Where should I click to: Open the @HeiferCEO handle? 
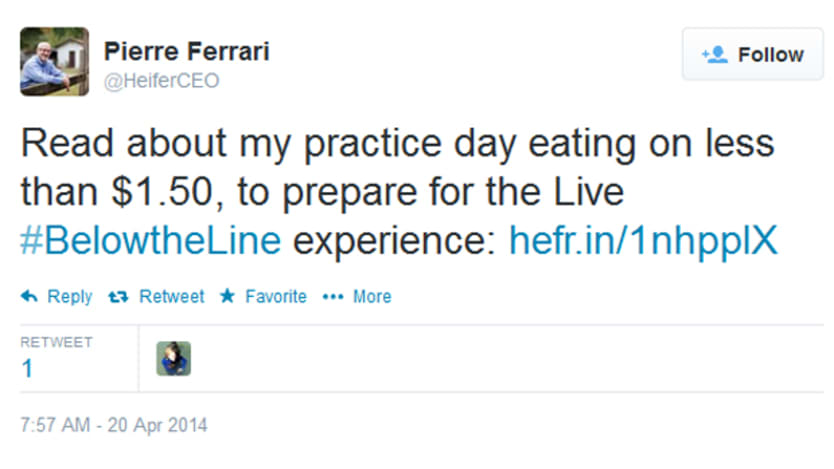161,81
